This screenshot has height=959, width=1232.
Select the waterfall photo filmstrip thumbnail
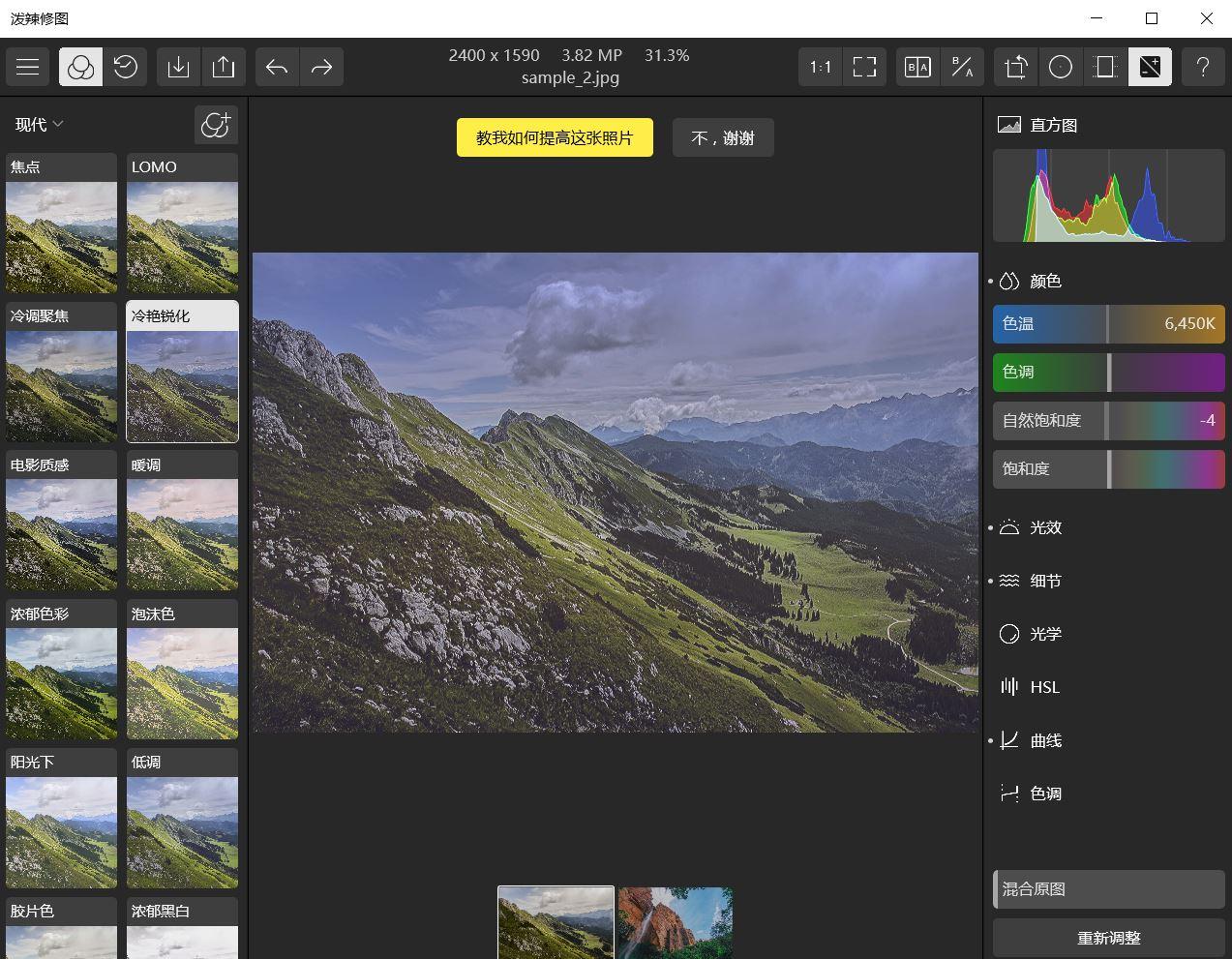click(676, 922)
